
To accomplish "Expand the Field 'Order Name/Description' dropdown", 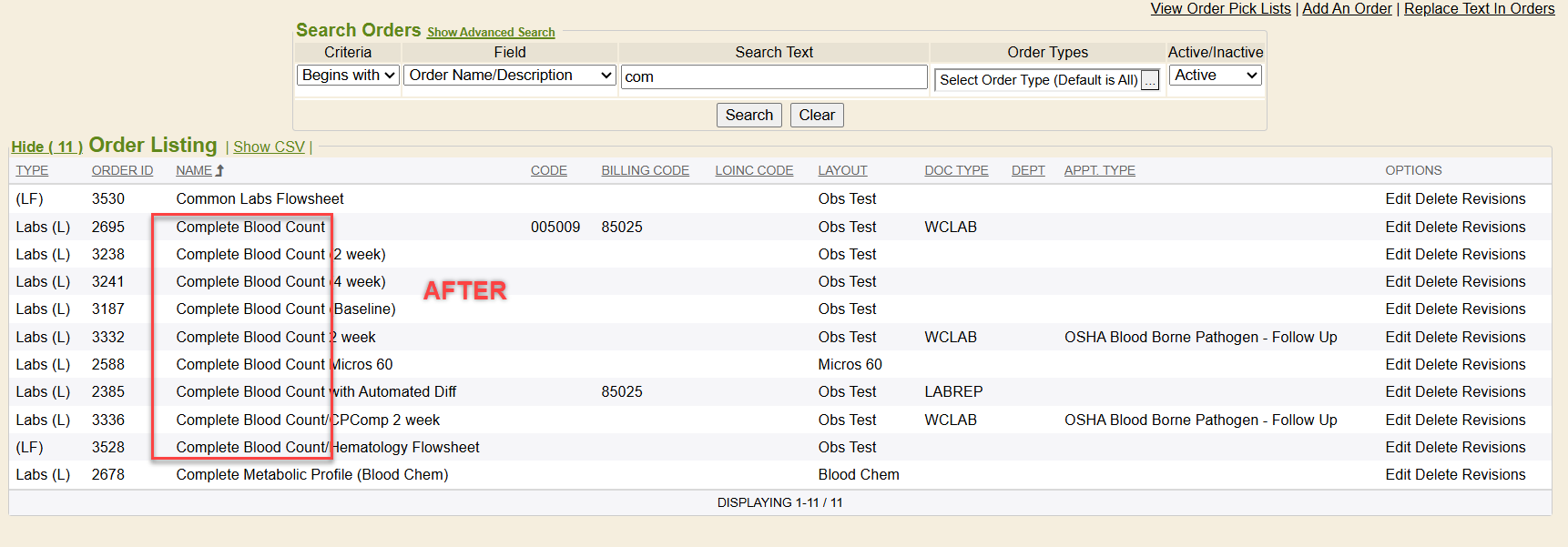I will click(509, 76).
